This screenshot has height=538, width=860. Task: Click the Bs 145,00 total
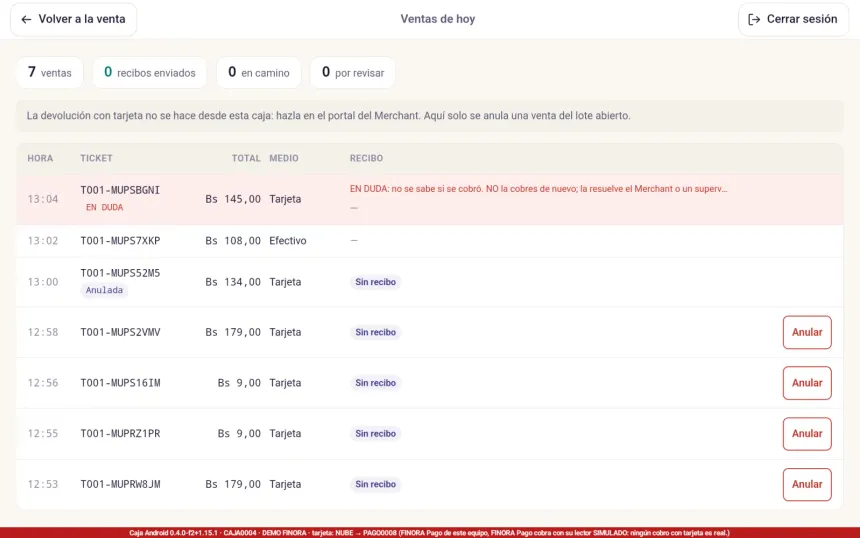pos(233,199)
